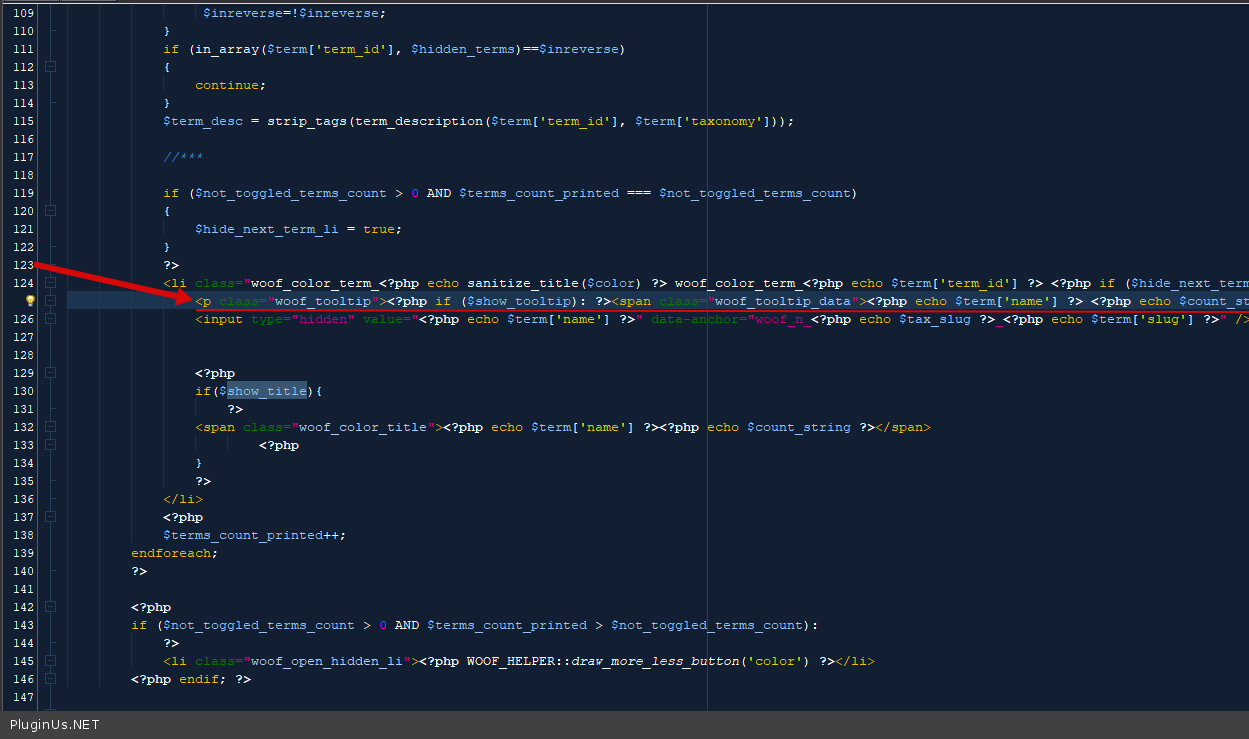Click line number 115 in the gutter
The height and width of the screenshot is (739, 1249).
pos(23,121)
